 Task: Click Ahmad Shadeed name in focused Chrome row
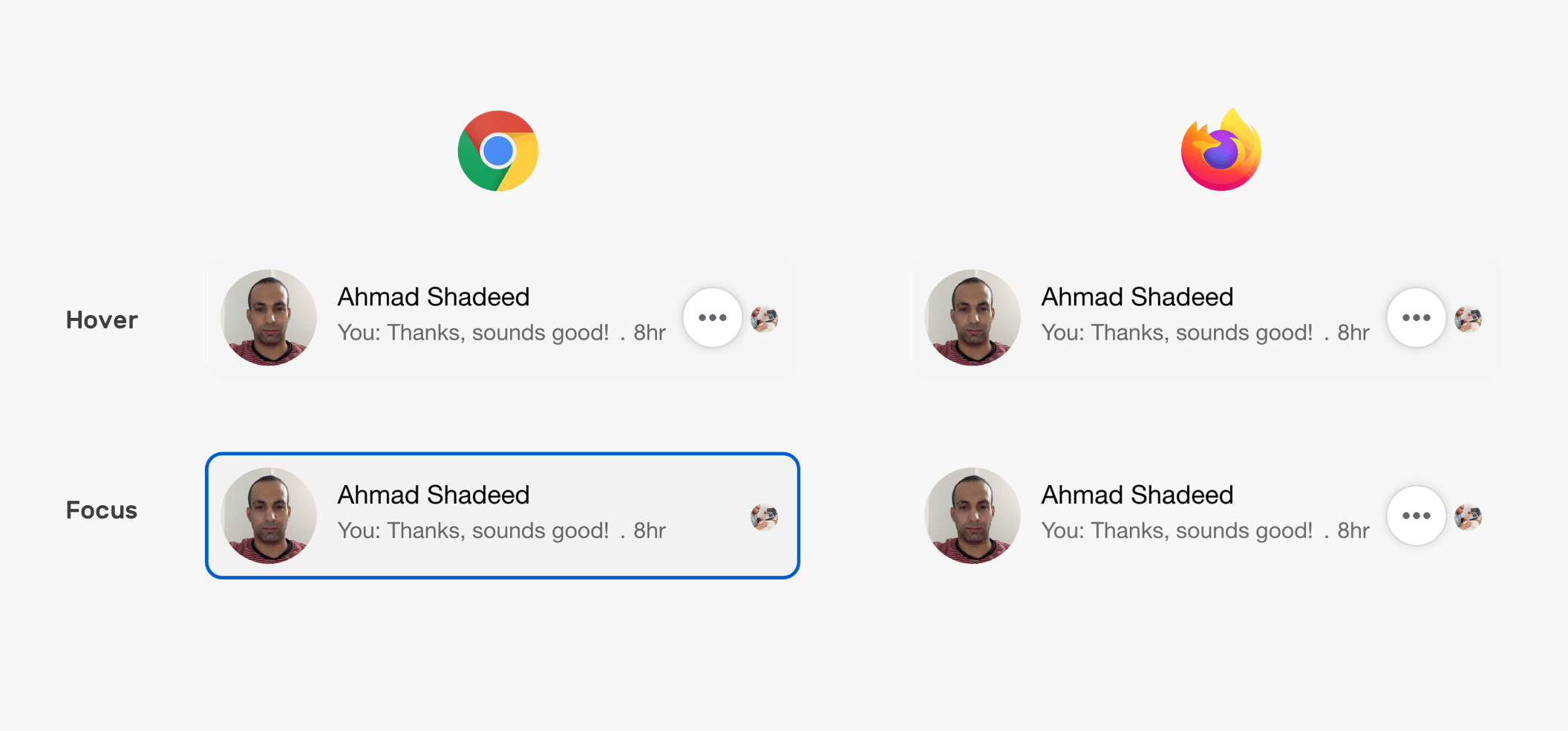pyautogui.click(x=434, y=495)
